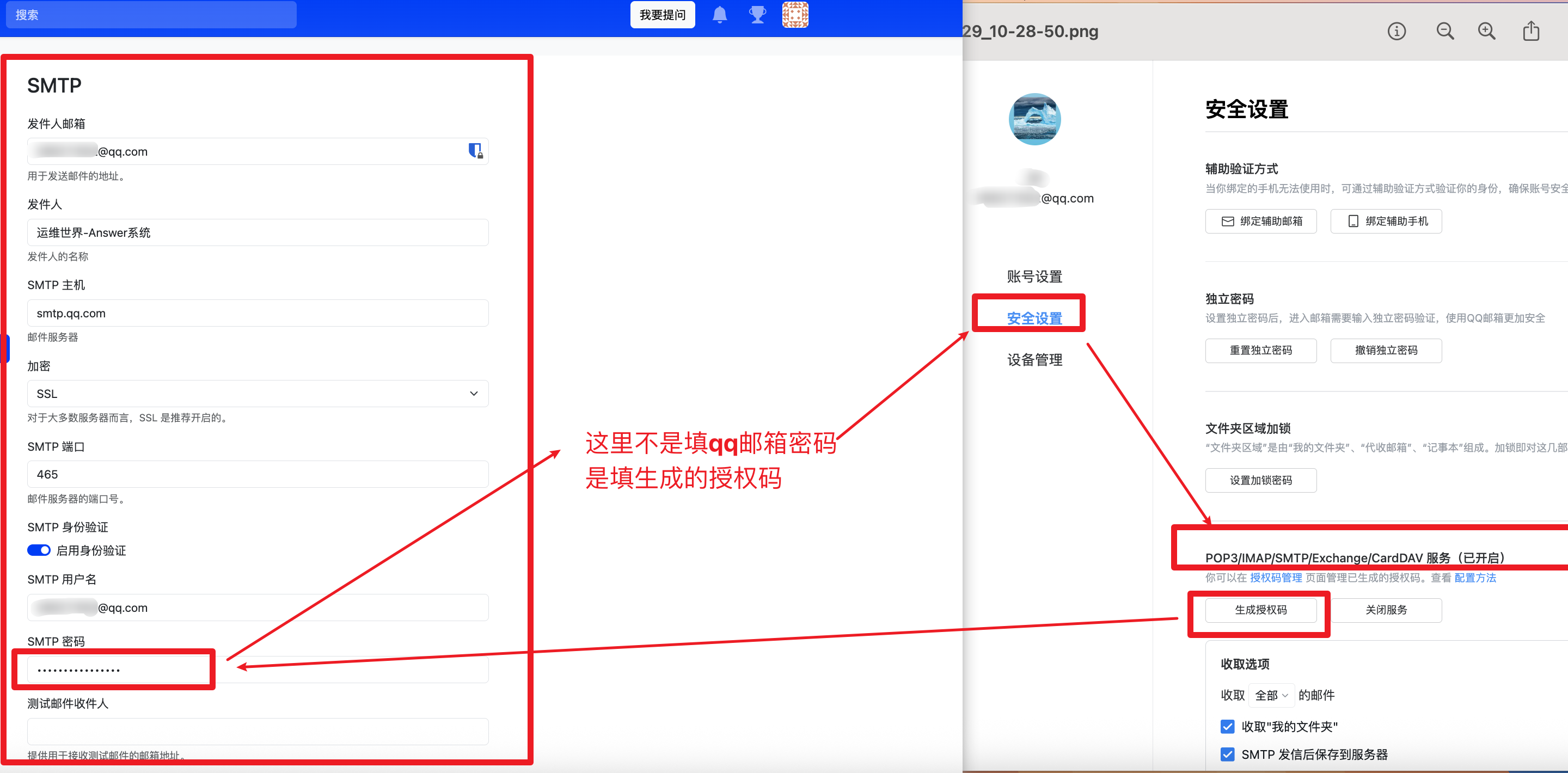Toggle the SMTP authentication switch

(39, 550)
